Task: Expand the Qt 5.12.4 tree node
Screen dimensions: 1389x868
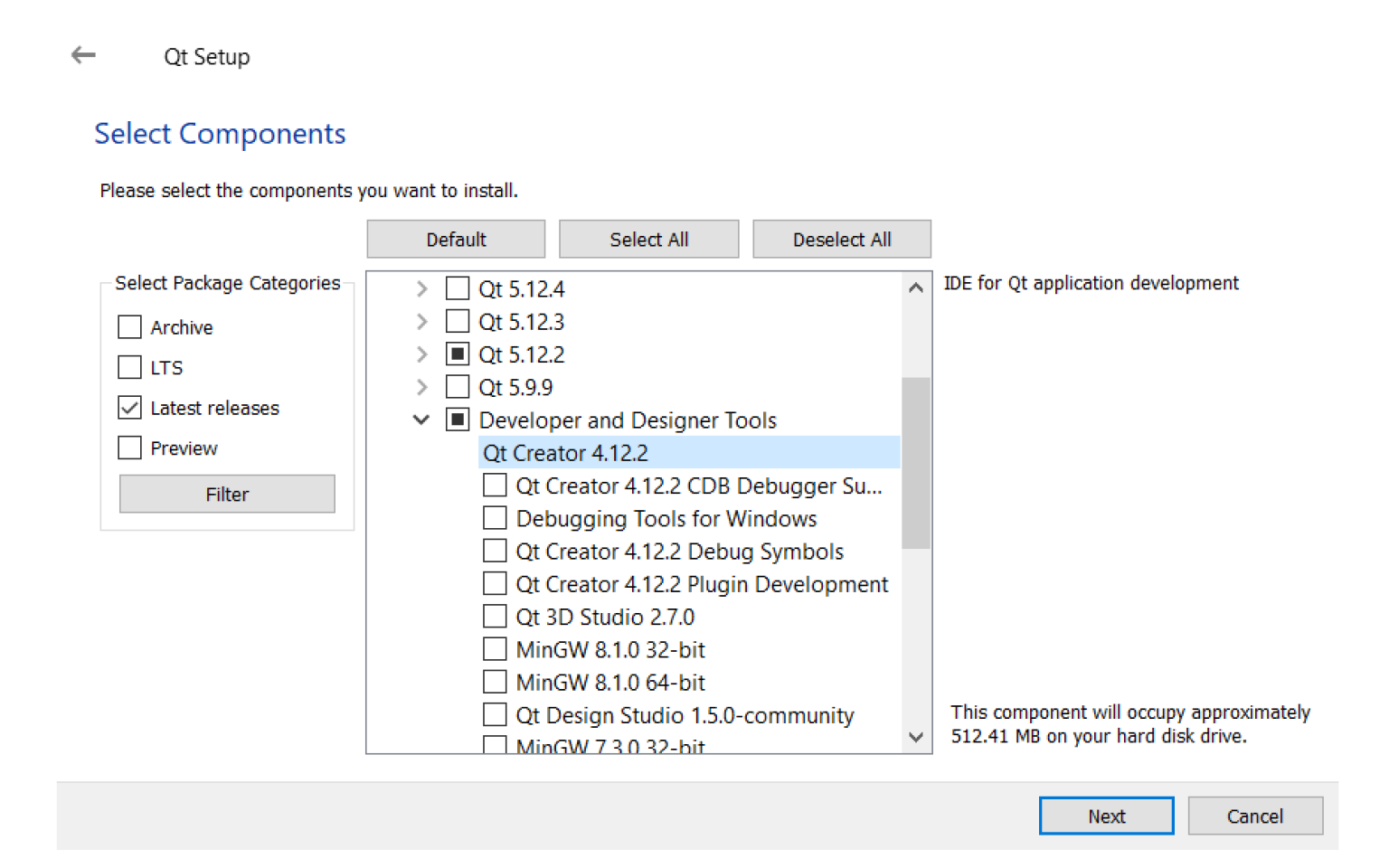Action: (421, 288)
